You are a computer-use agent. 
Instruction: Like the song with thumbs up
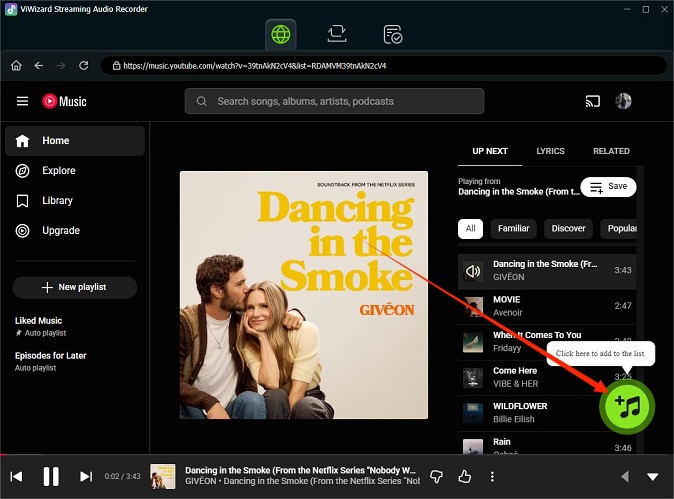(x=465, y=476)
